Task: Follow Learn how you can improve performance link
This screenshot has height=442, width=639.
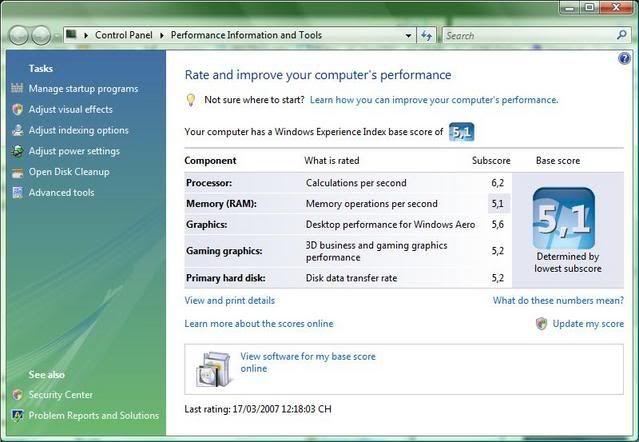Action: (x=434, y=100)
